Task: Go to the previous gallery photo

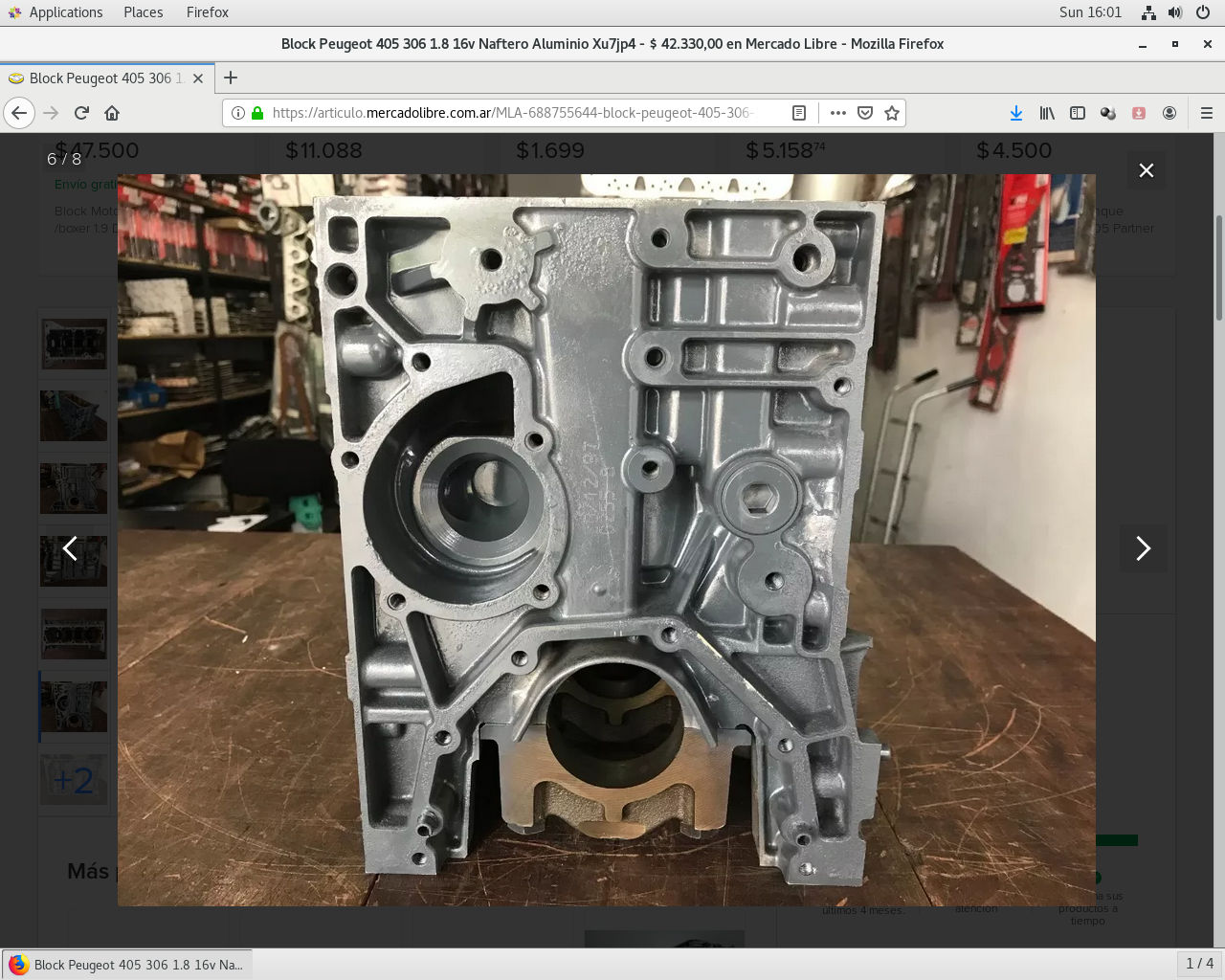Action: [70, 548]
